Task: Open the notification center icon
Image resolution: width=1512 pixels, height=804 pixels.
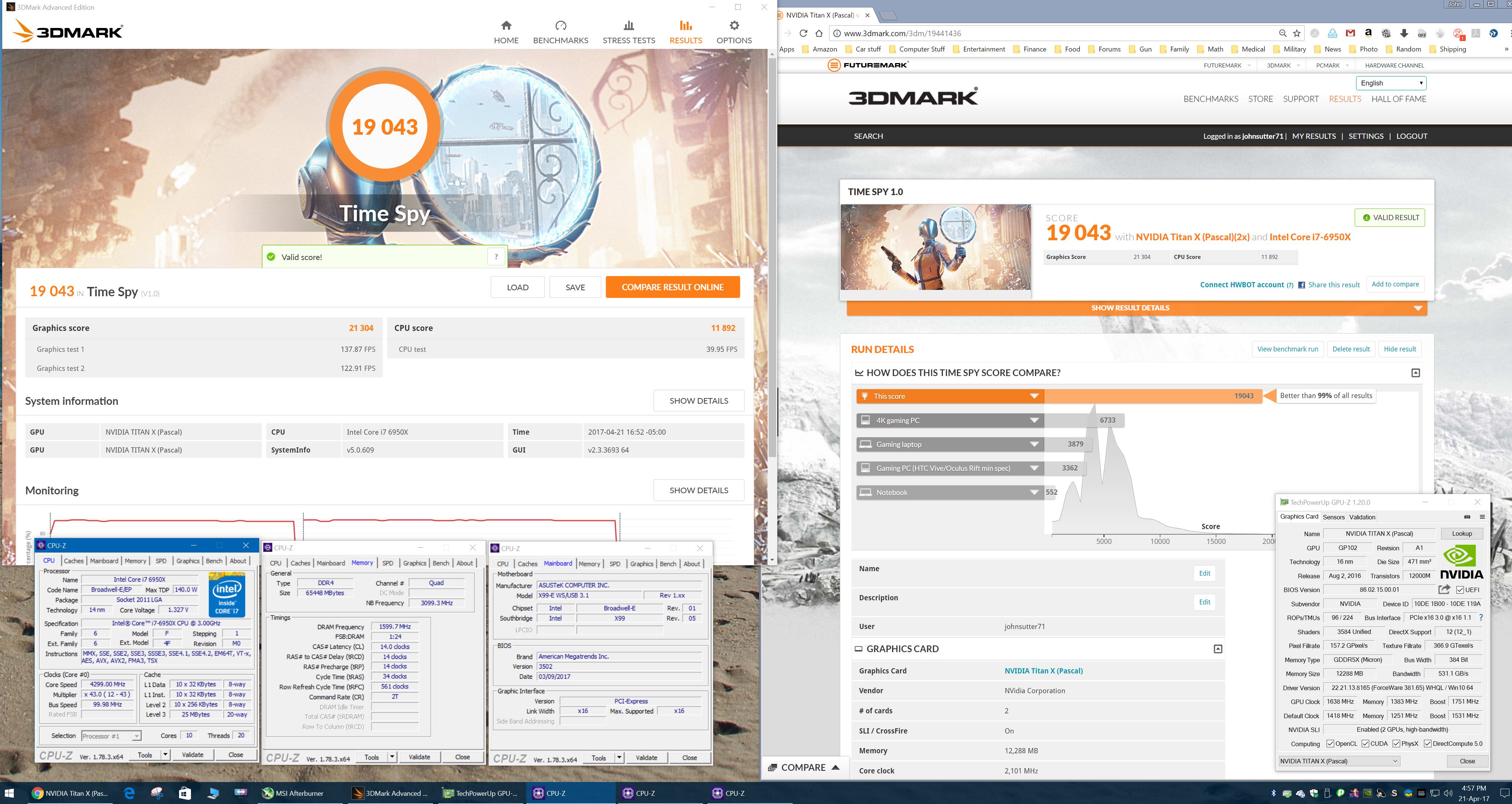Action: click(1504, 793)
